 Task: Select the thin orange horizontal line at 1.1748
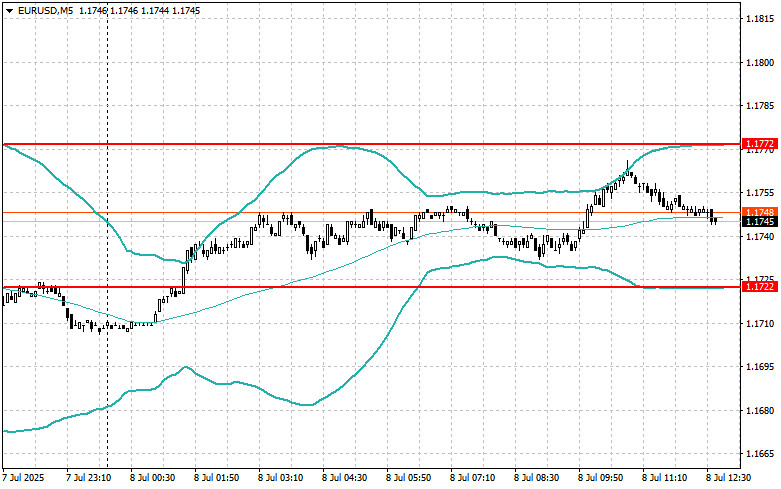click(x=371, y=213)
